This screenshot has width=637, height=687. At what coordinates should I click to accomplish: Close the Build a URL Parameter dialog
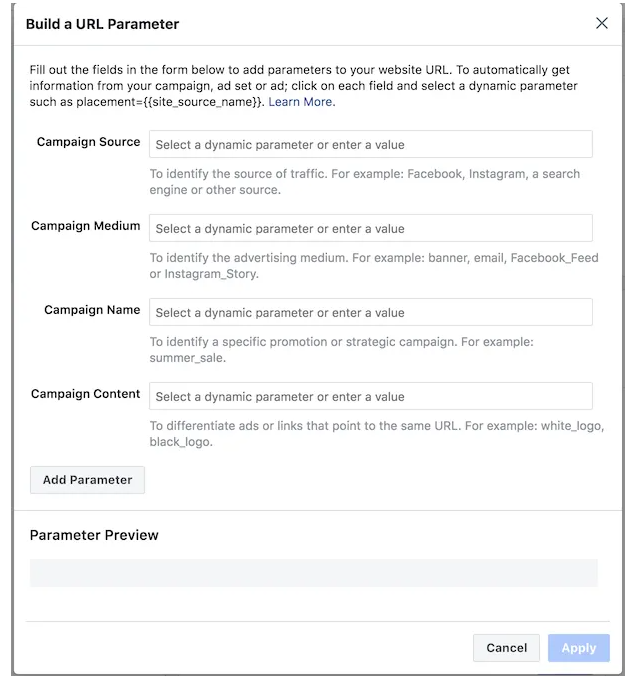point(601,23)
